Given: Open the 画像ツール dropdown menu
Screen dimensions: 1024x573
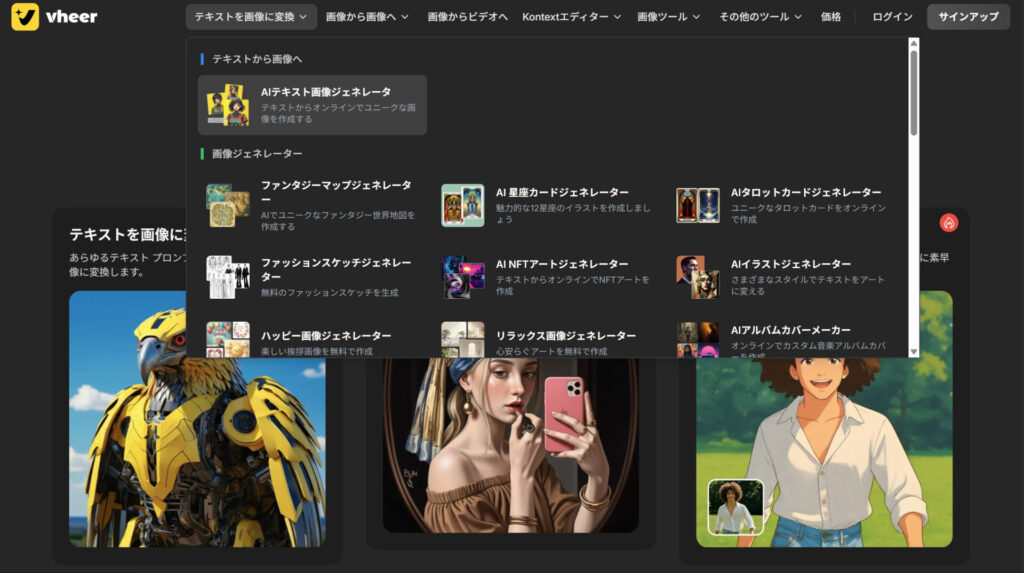Looking at the screenshot, I should coord(667,17).
